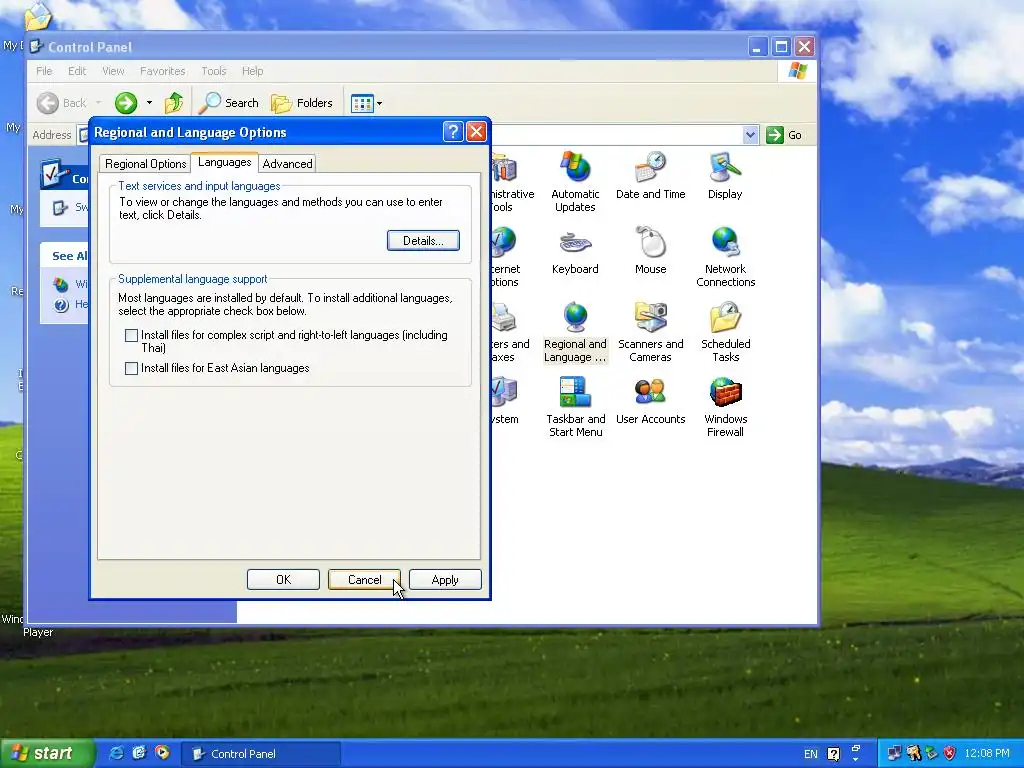This screenshot has width=1024, height=768.
Task: Open the Taskbar and Start Menu icon
Action: click(575, 407)
